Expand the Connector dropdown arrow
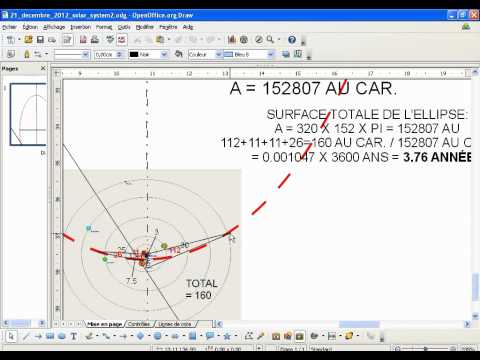This screenshot has width=480, height=360. pos(114,336)
